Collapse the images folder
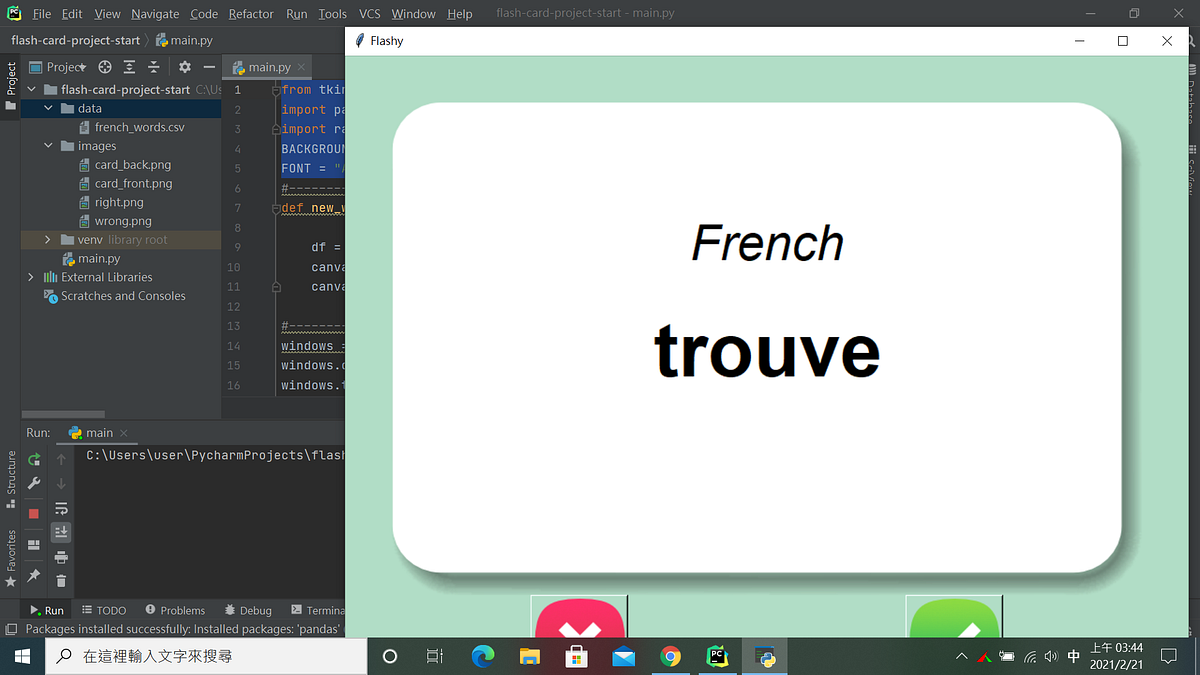Viewport: 1200px width, 675px height. (47, 145)
